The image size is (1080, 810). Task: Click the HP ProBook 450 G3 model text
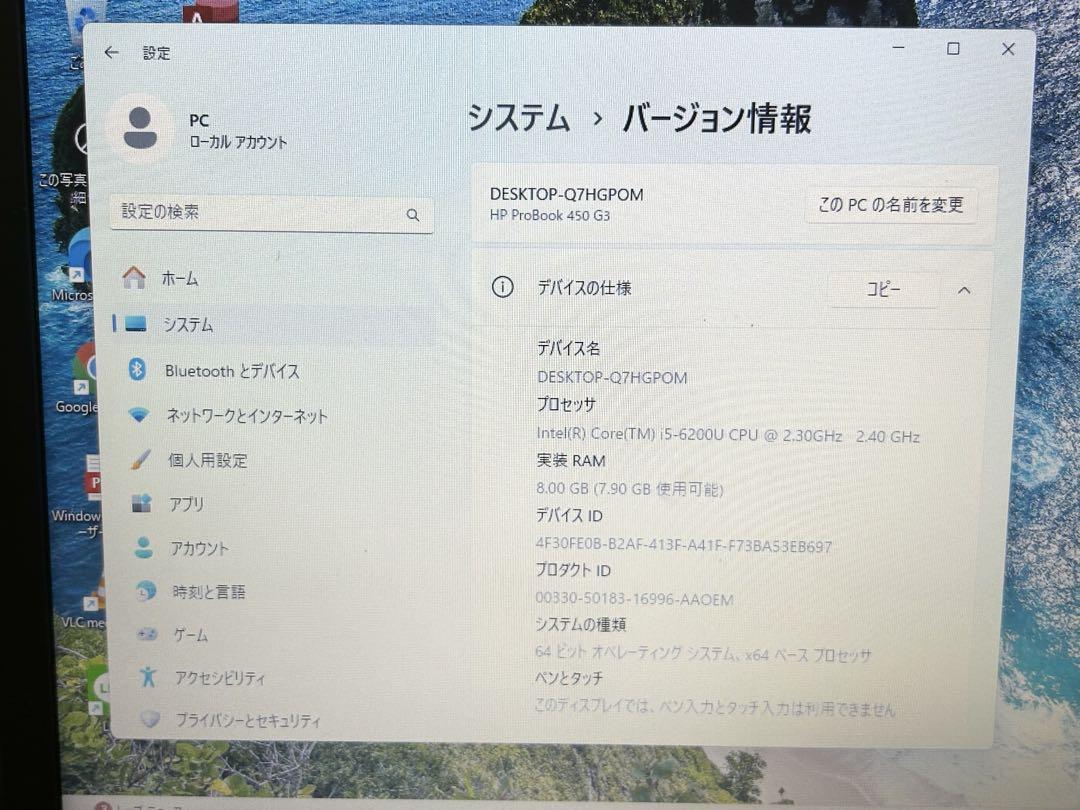coord(550,216)
